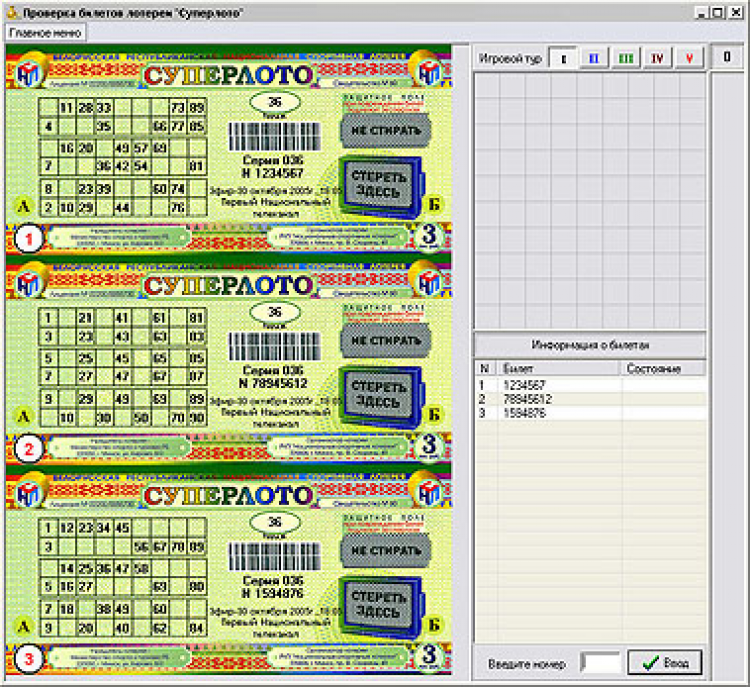This screenshot has width=750, height=687.
Task: Click the application icon in title bar
Action: [x=12, y=12]
